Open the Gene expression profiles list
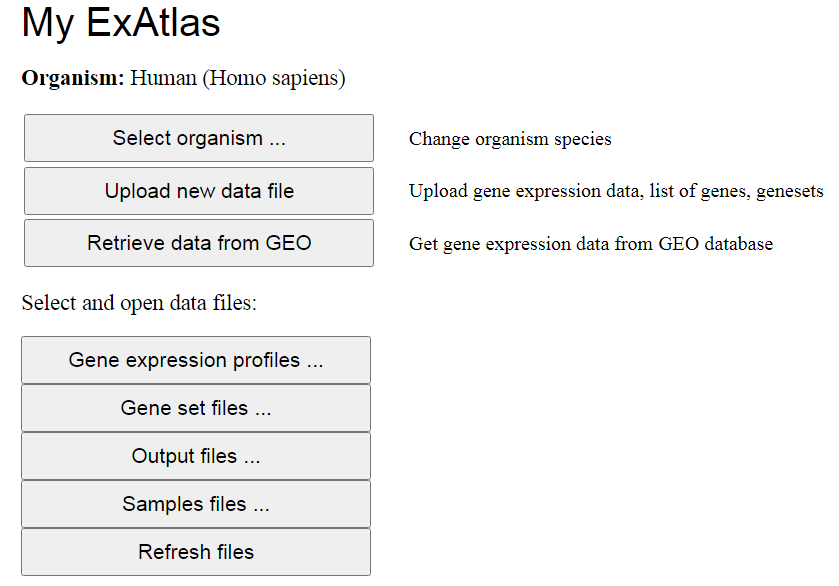The image size is (839, 586). point(196,360)
